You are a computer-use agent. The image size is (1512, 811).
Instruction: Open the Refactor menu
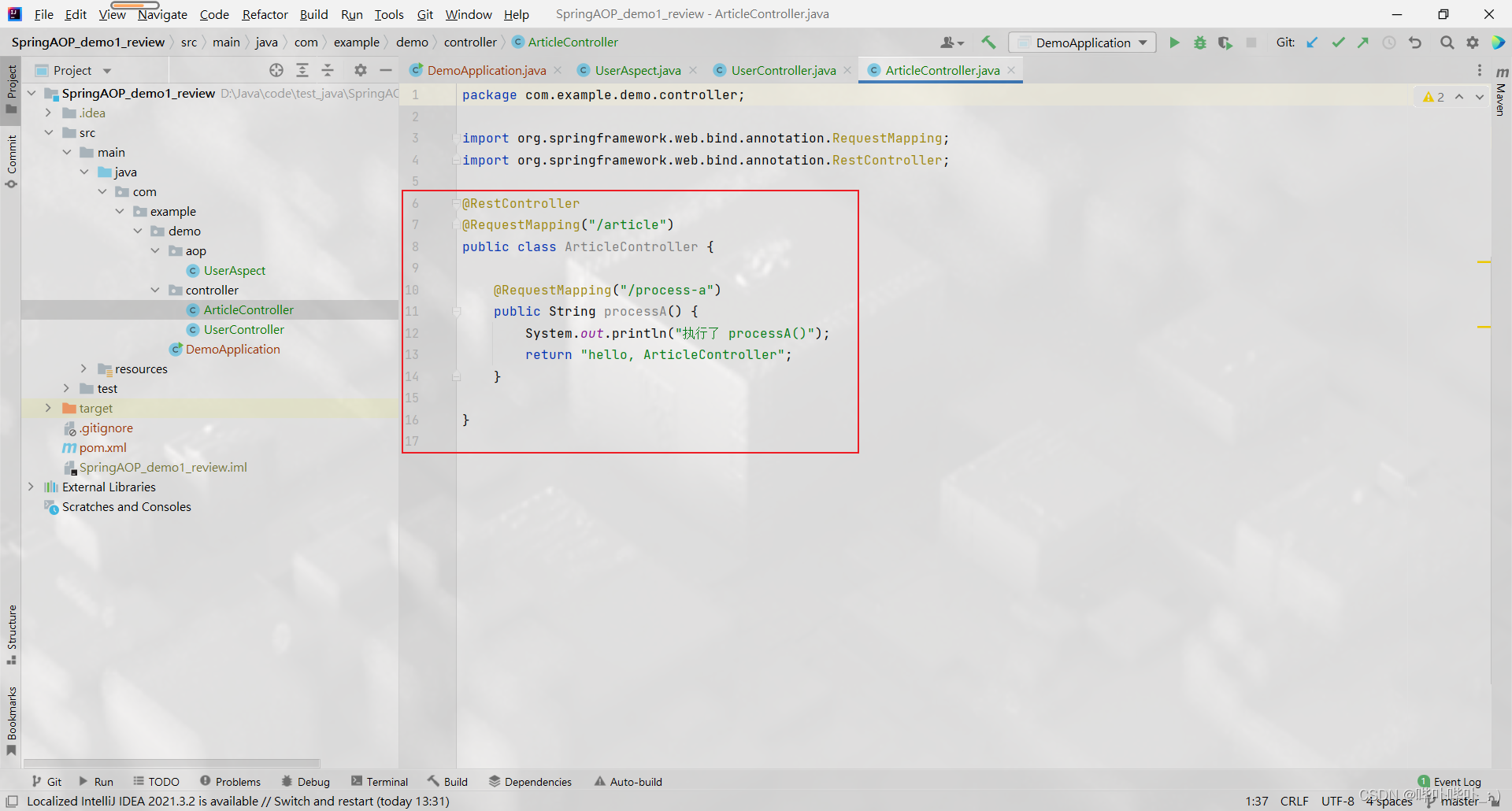click(265, 14)
